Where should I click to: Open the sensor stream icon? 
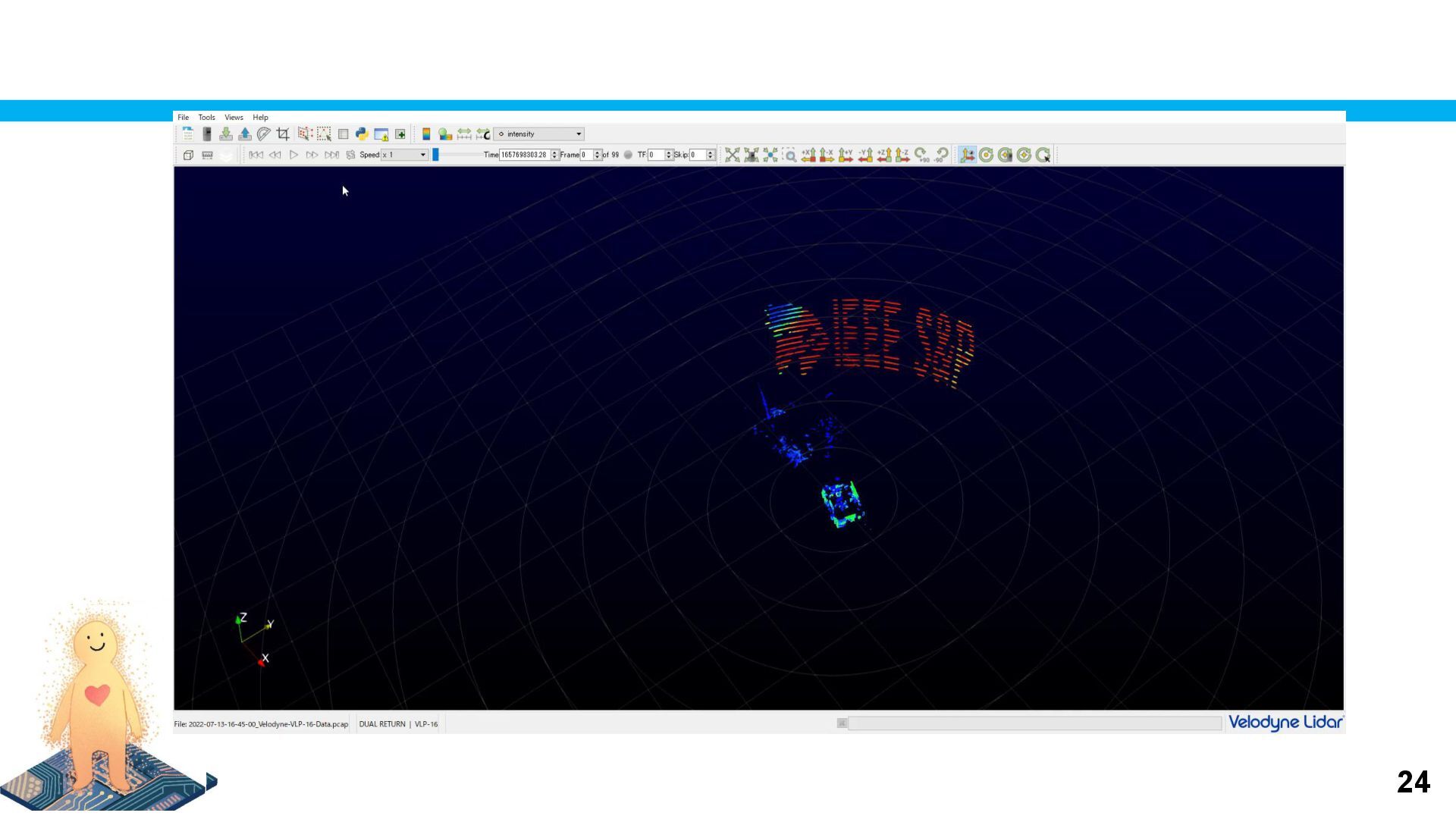pos(207,134)
